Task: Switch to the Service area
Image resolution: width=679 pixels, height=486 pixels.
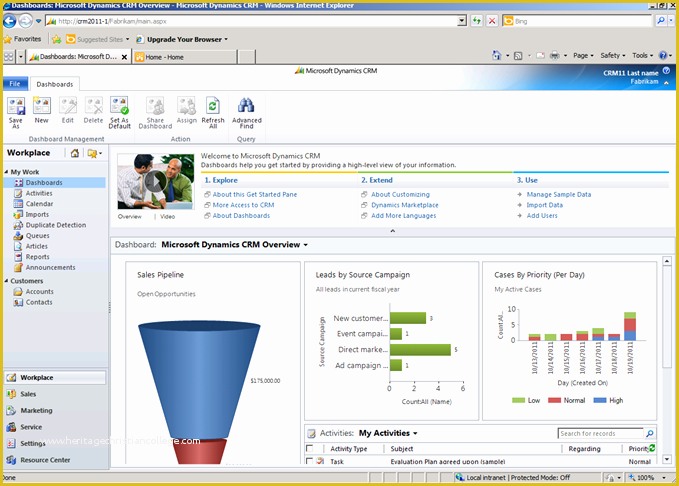Action: (31, 427)
